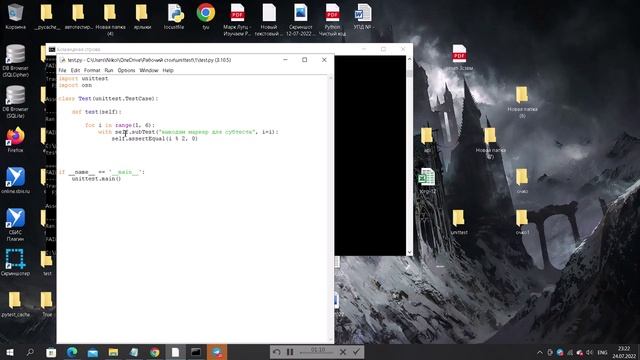
Task: Click the subTest string literal in code
Action: click(x=207, y=132)
